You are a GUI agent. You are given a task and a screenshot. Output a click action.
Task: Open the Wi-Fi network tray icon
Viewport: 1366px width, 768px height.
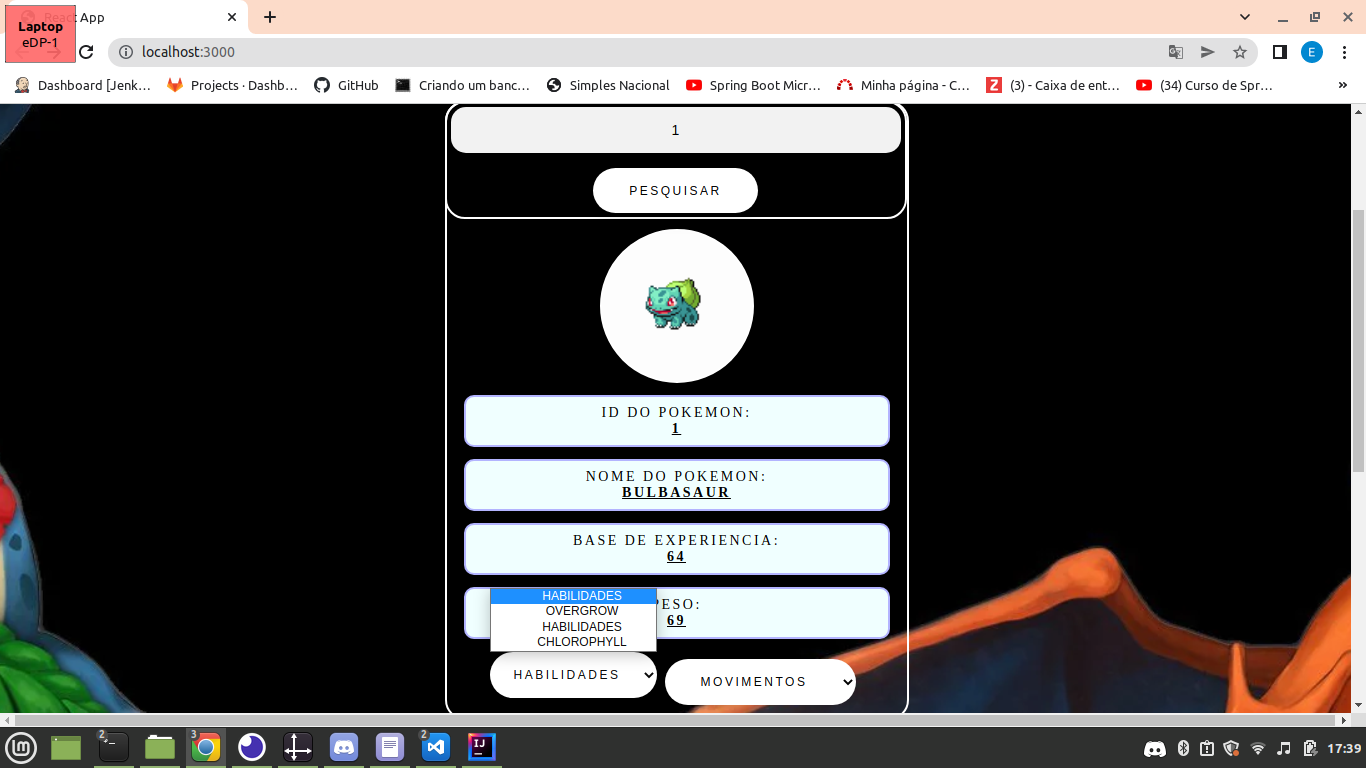click(1258, 748)
